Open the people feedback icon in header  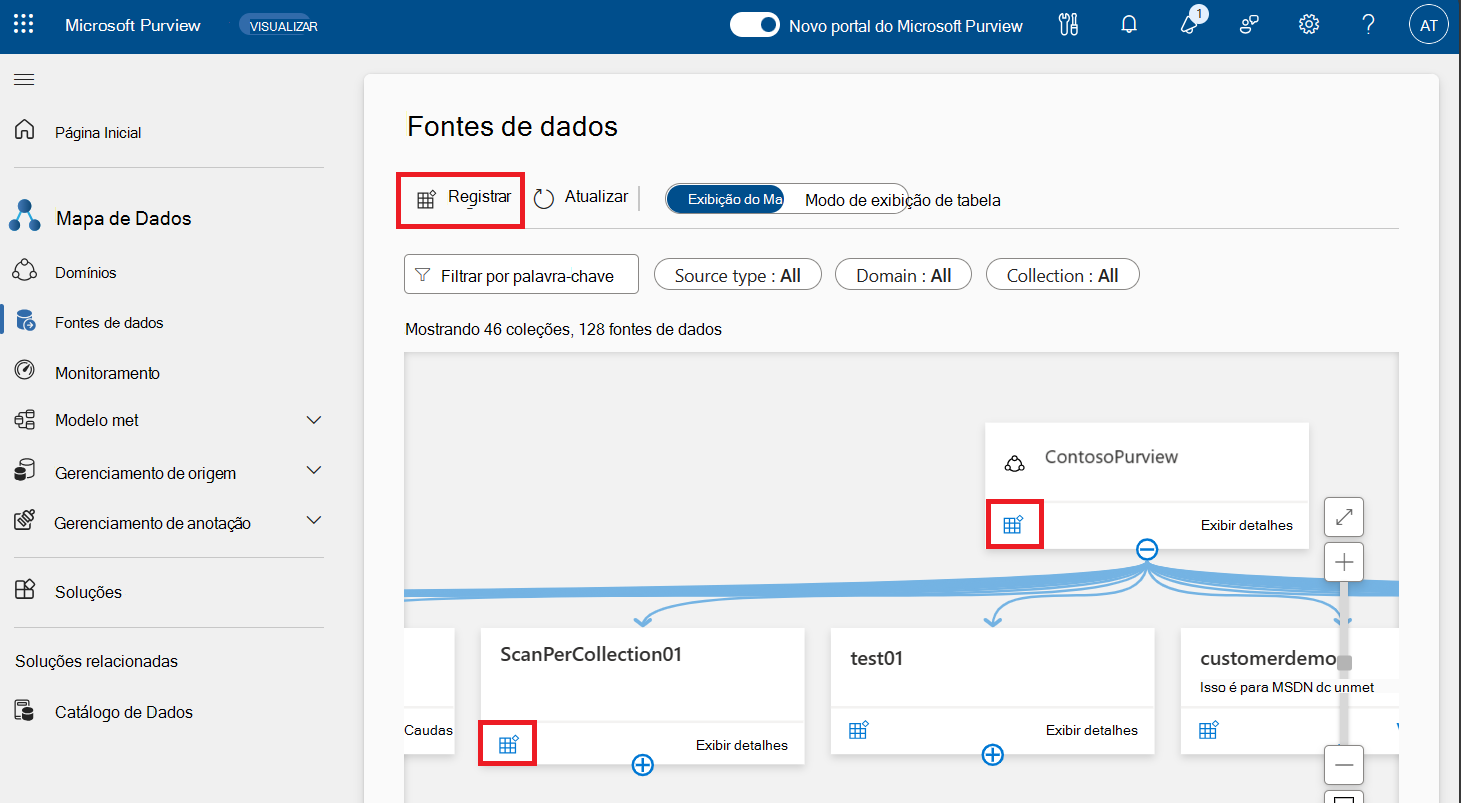pyautogui.click(x=1249, y=26)
